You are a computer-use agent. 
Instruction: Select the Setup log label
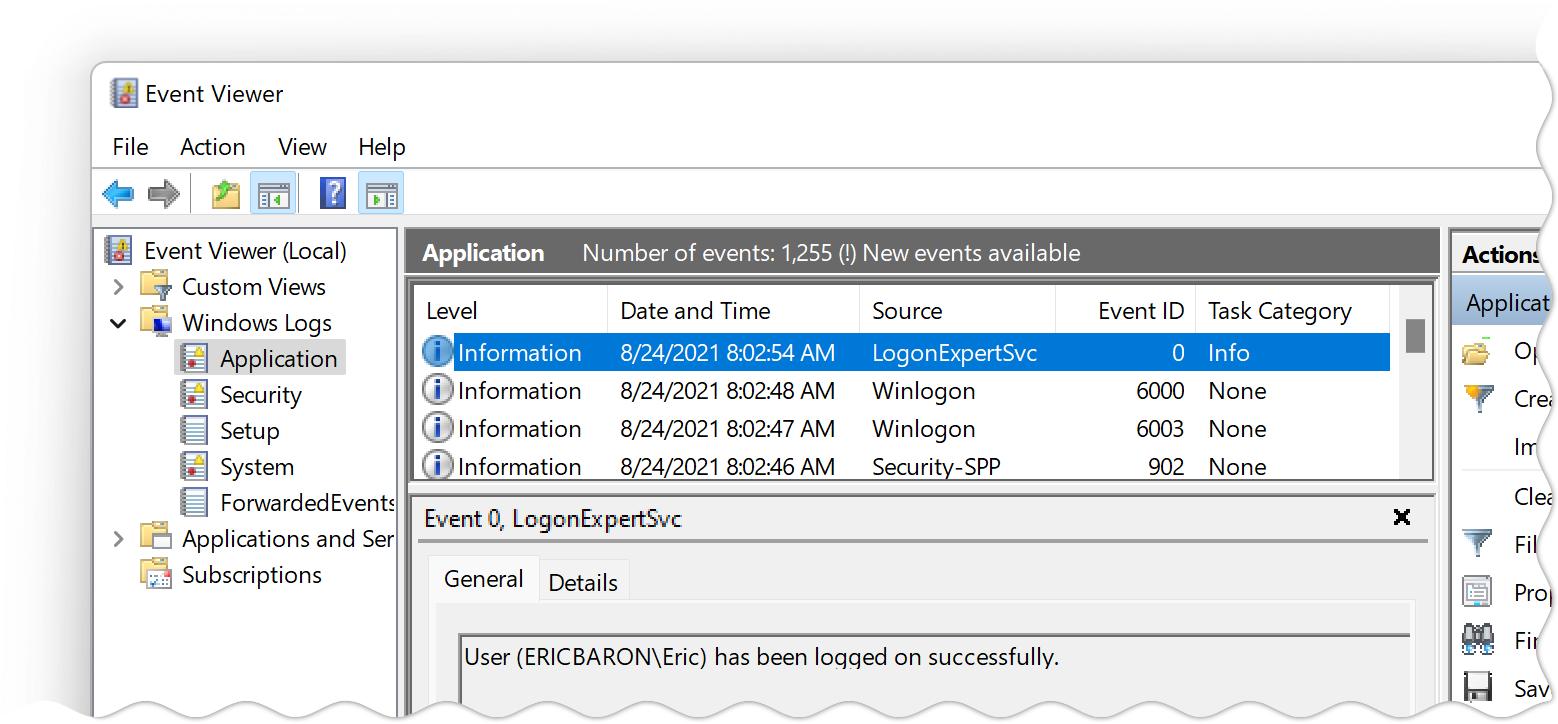(x=249, y=430)
